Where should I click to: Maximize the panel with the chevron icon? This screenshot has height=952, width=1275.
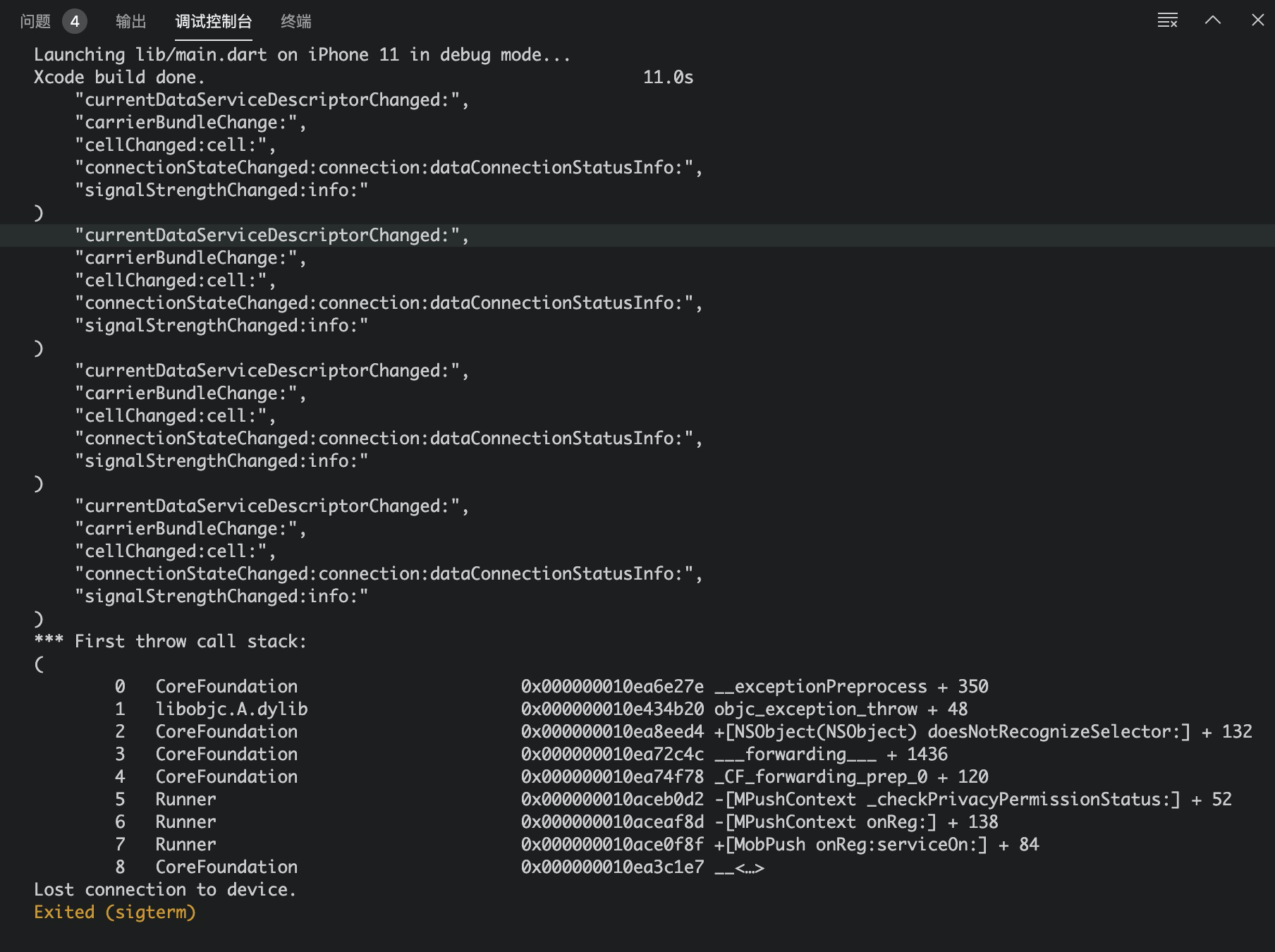tap(1213, 20)
